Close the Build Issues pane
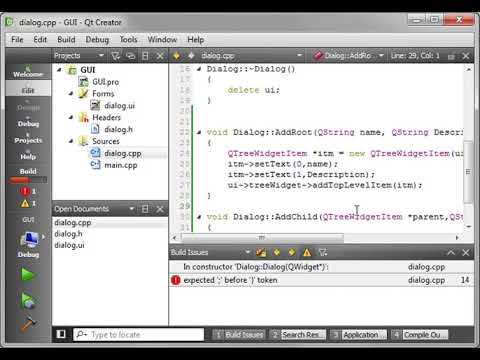The image size is (480, 360). pos(466,252)
